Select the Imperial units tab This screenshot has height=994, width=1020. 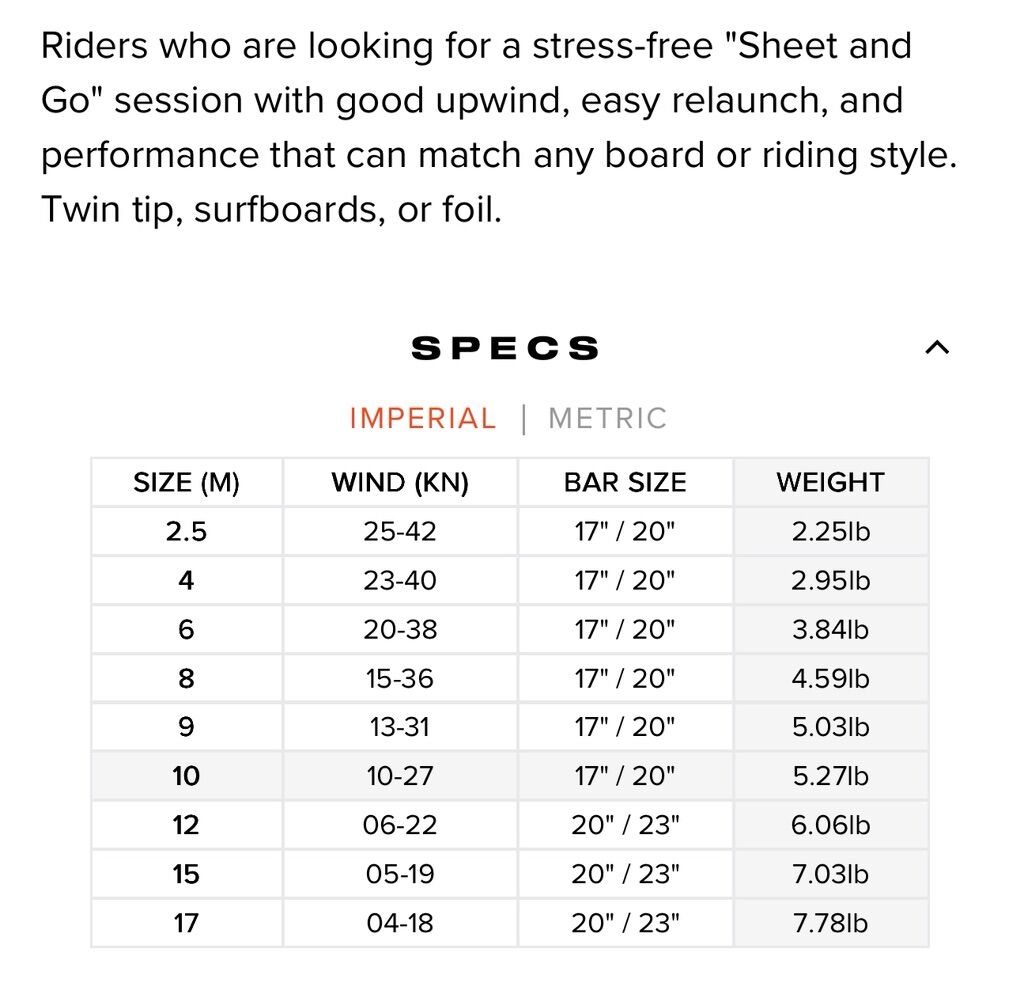point(422,418)
